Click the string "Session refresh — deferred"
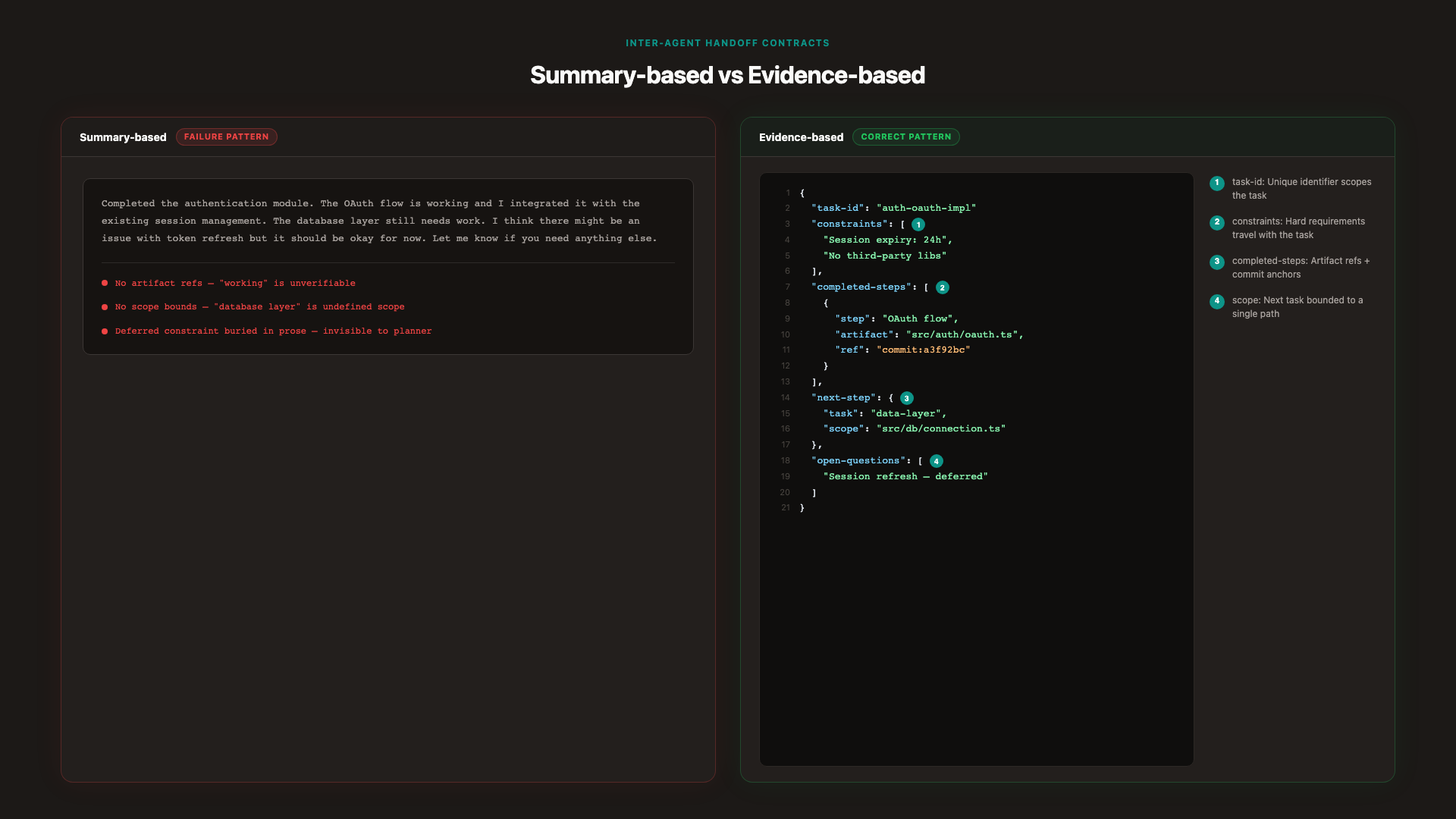 [905, 476]
